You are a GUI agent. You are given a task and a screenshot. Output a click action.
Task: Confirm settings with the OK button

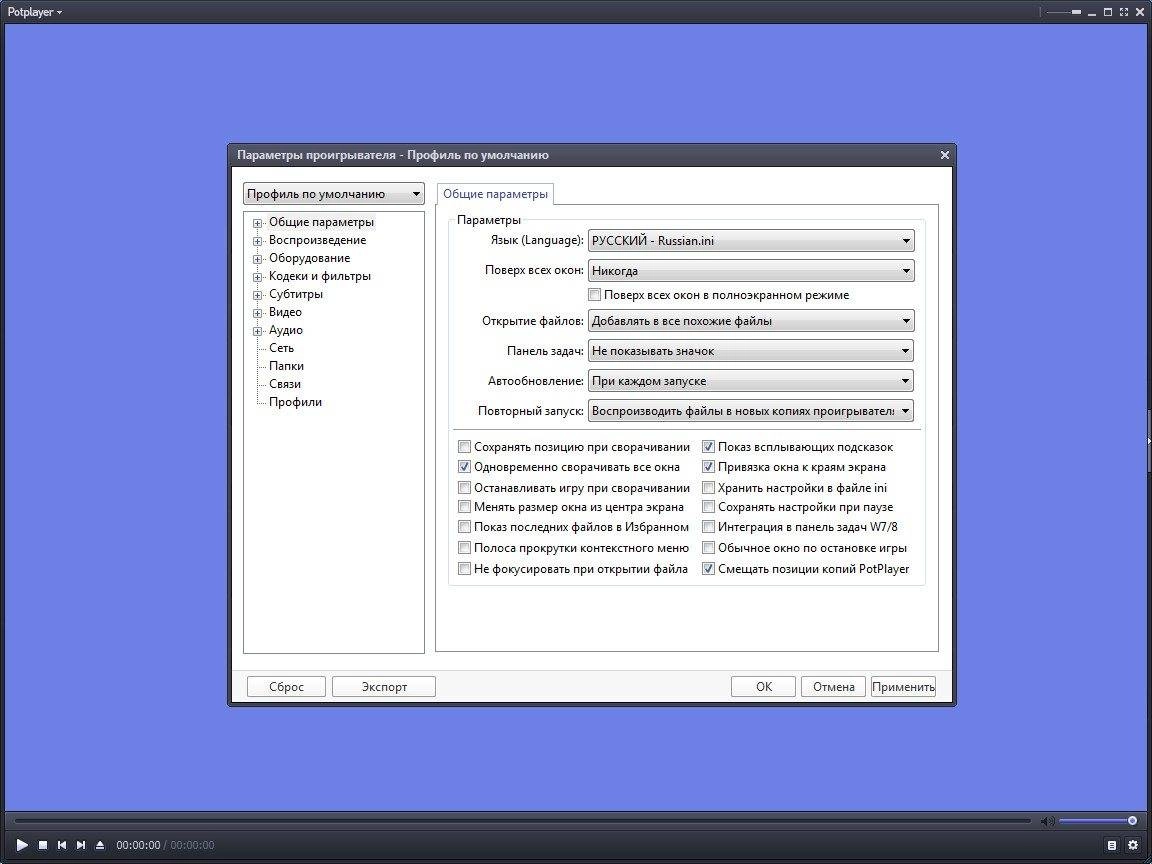coord(763,687)
